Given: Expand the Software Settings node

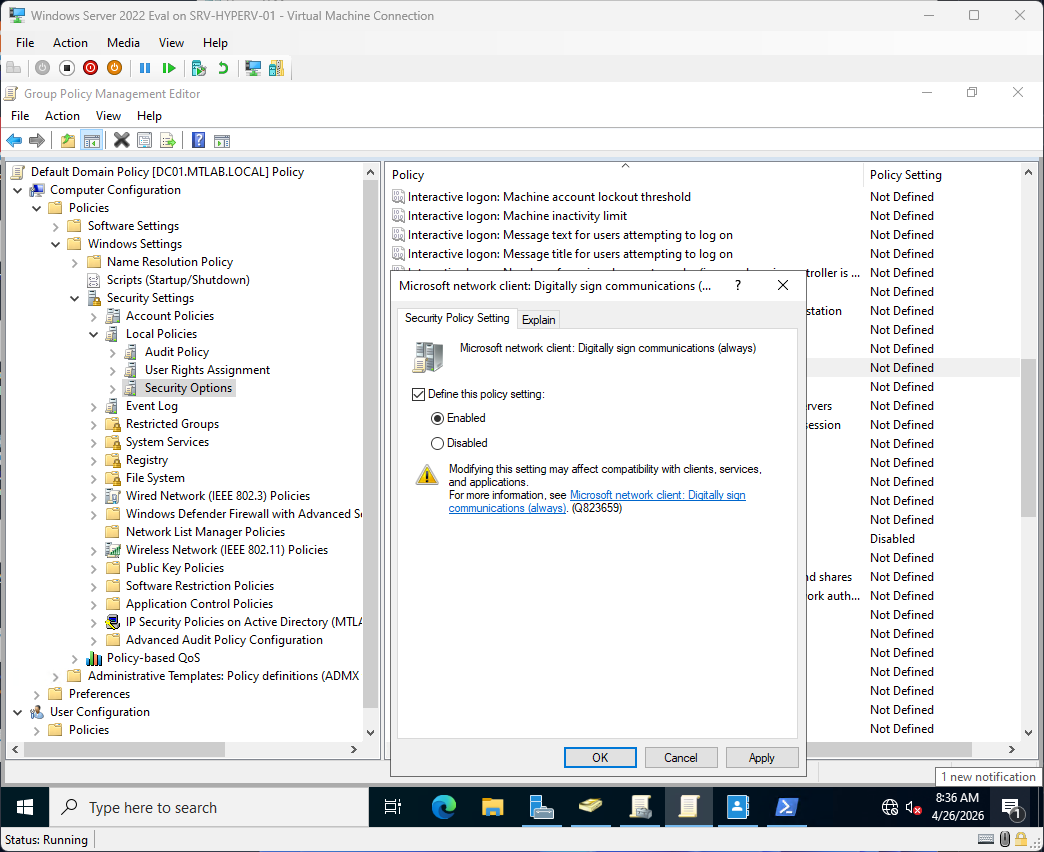Looking at the screenshot, I should 55,227.
